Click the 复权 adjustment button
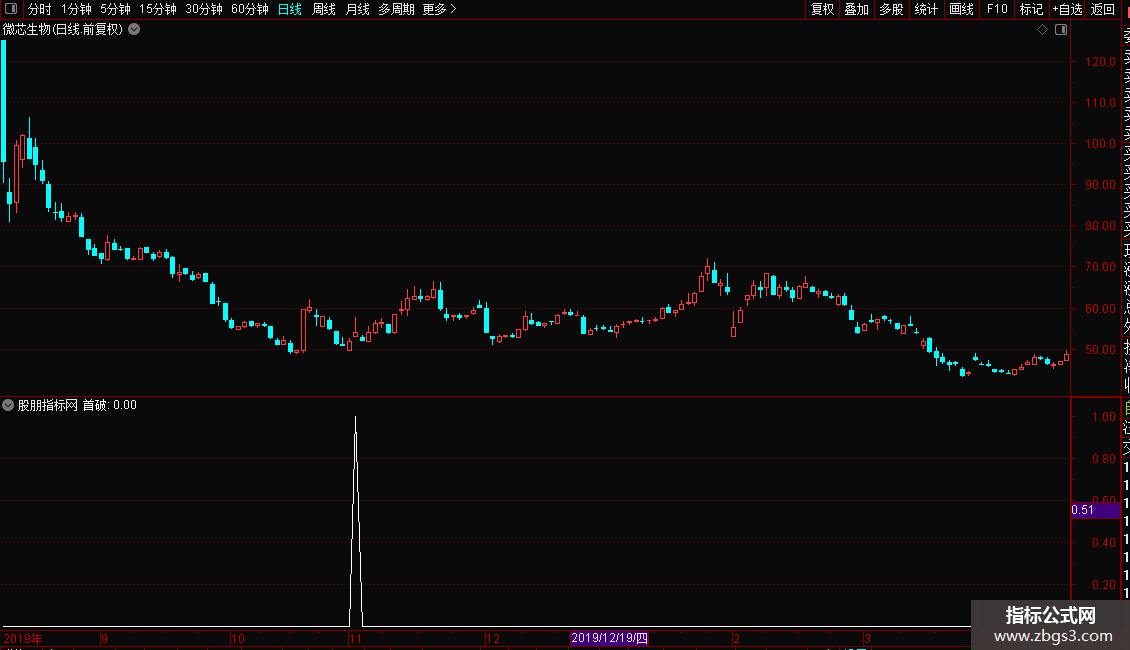Image resolution: width=1130 pixels, height=650 pixels. point(822,9)
